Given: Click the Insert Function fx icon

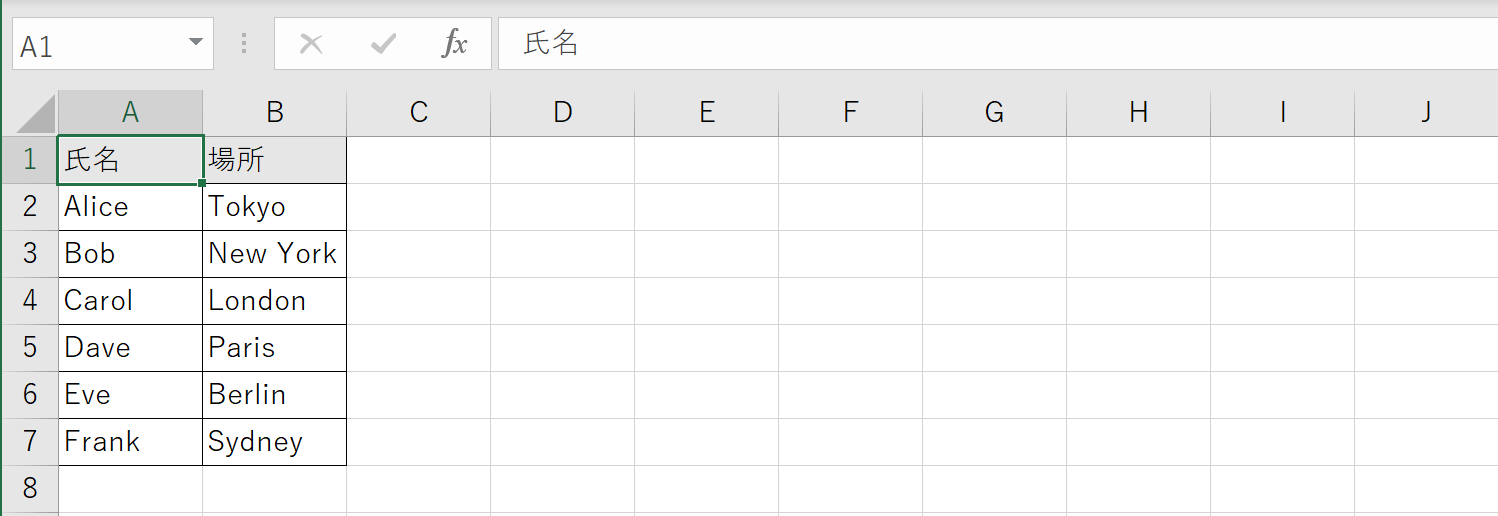Looking at the screenshot, I should pyautogui.click(x=455, y=44).
